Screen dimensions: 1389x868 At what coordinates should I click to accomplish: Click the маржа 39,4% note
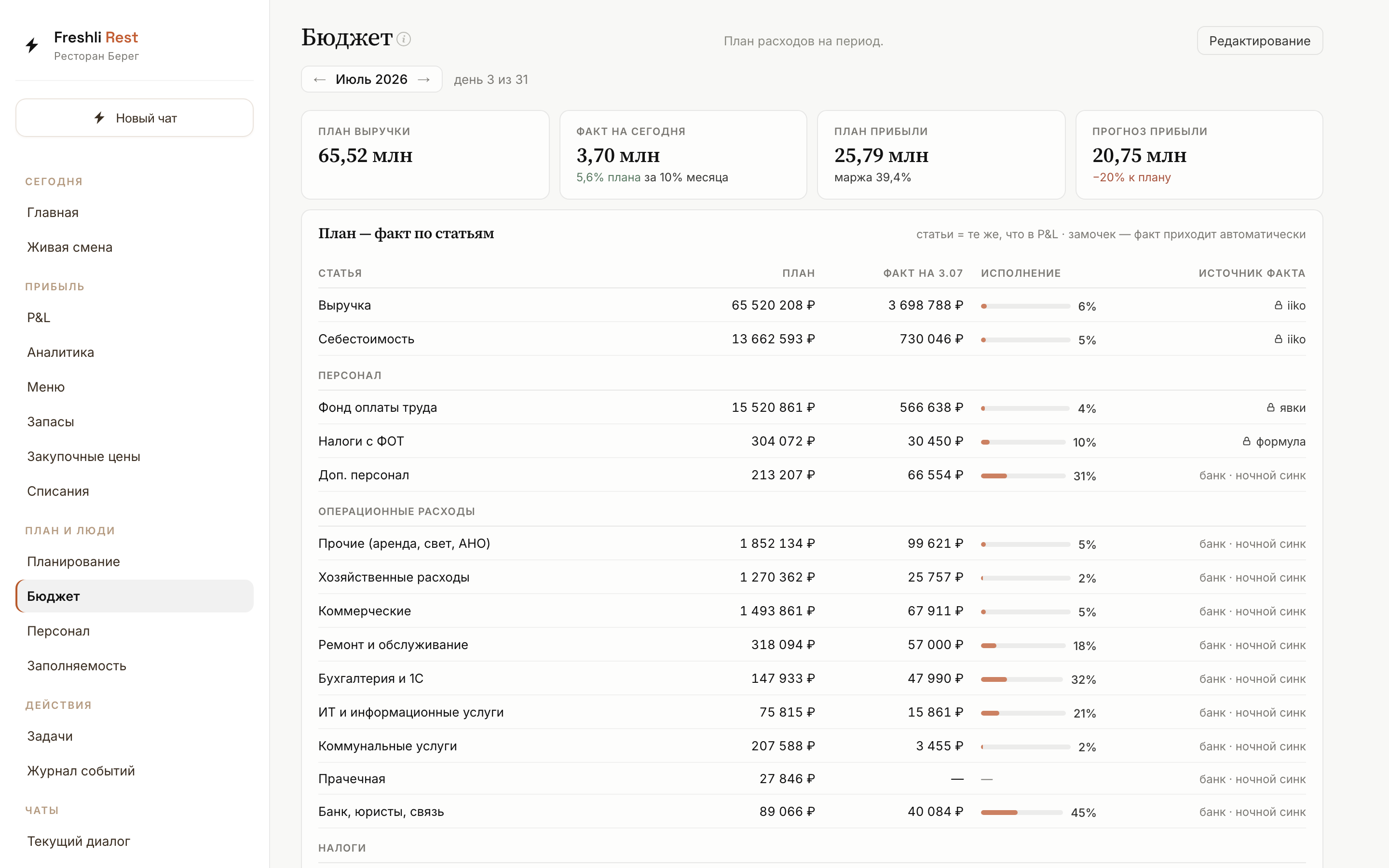(x=872, y=177)
